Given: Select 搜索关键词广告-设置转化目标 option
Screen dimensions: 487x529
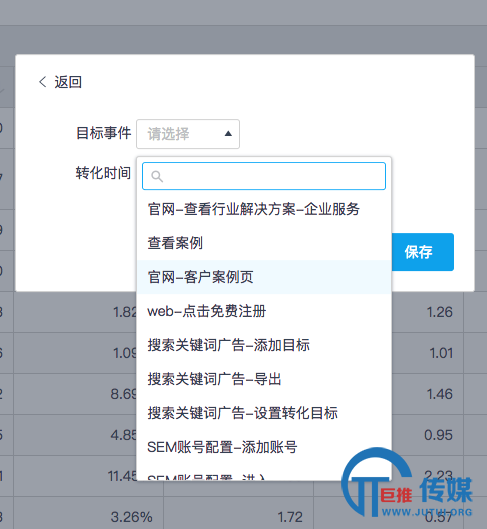Looking at the screenshot, I should [x=264, y=413].
